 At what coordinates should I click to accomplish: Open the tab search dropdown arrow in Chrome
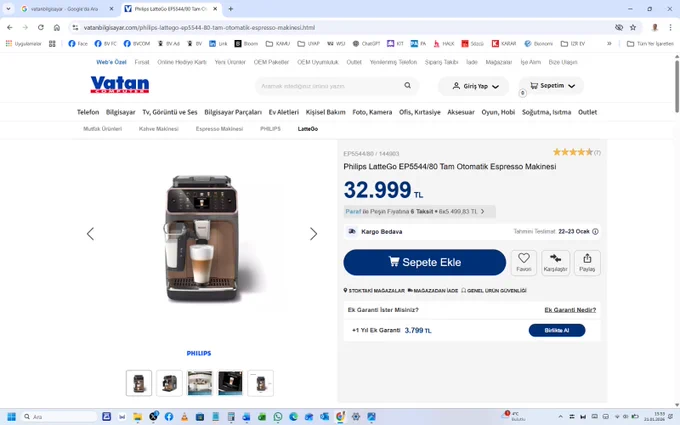click(x=8, y=9)
